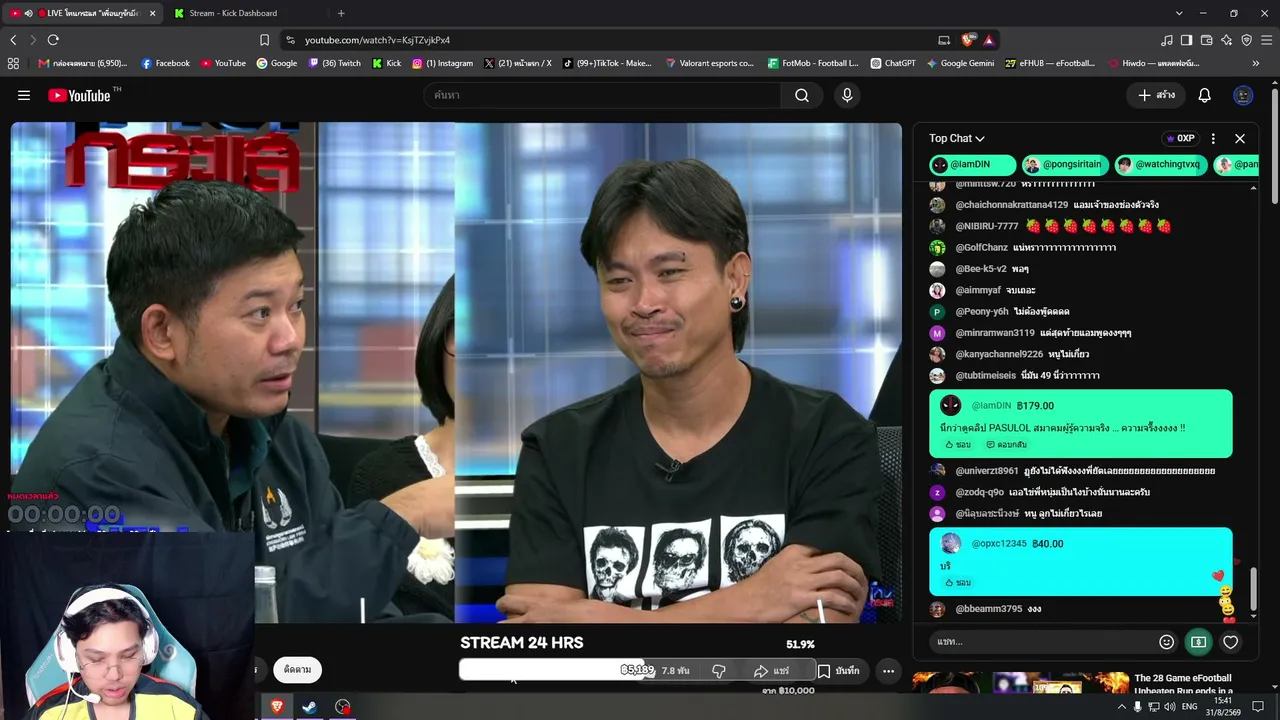Screen dimensions: 1280x720
Task: Open the Windows notification center icon
Action: [1258, 707]
